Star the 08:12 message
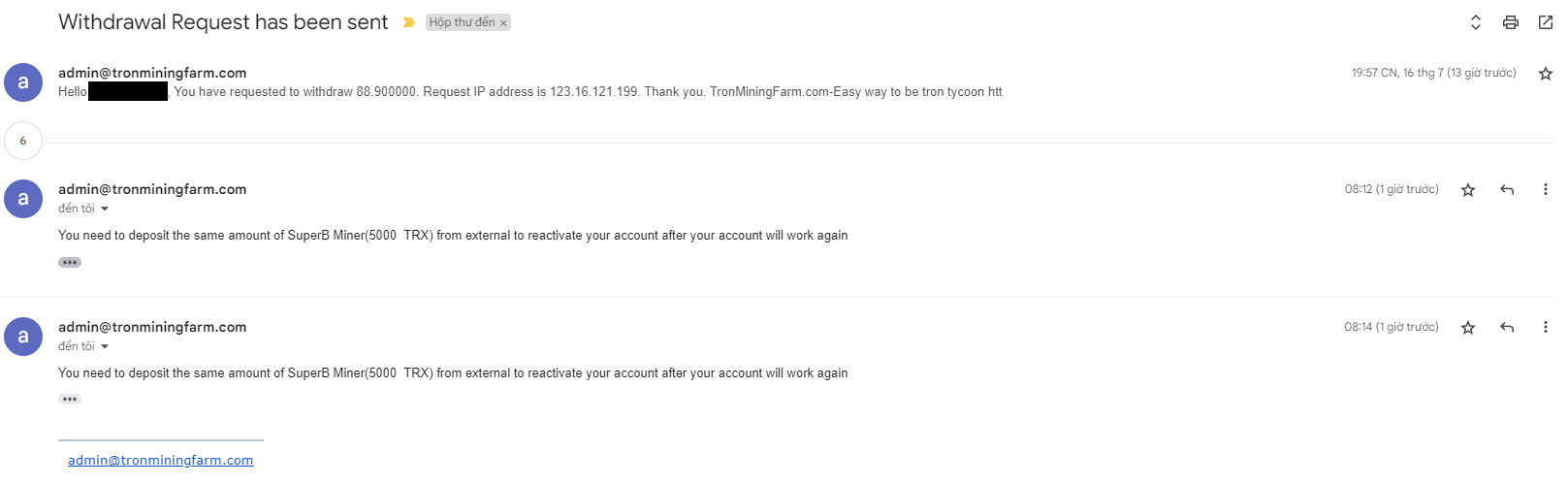 point(1468,190)
